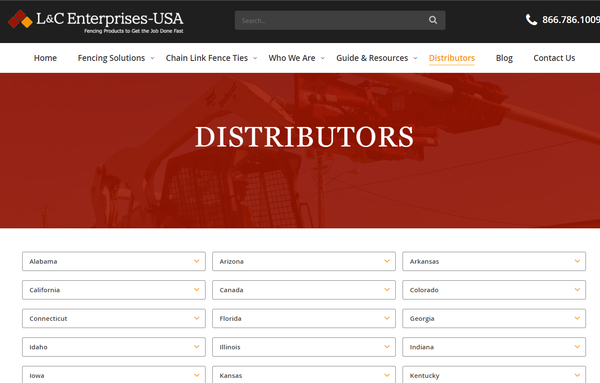Click orange chevron in Arizona box

coord(387,261)
